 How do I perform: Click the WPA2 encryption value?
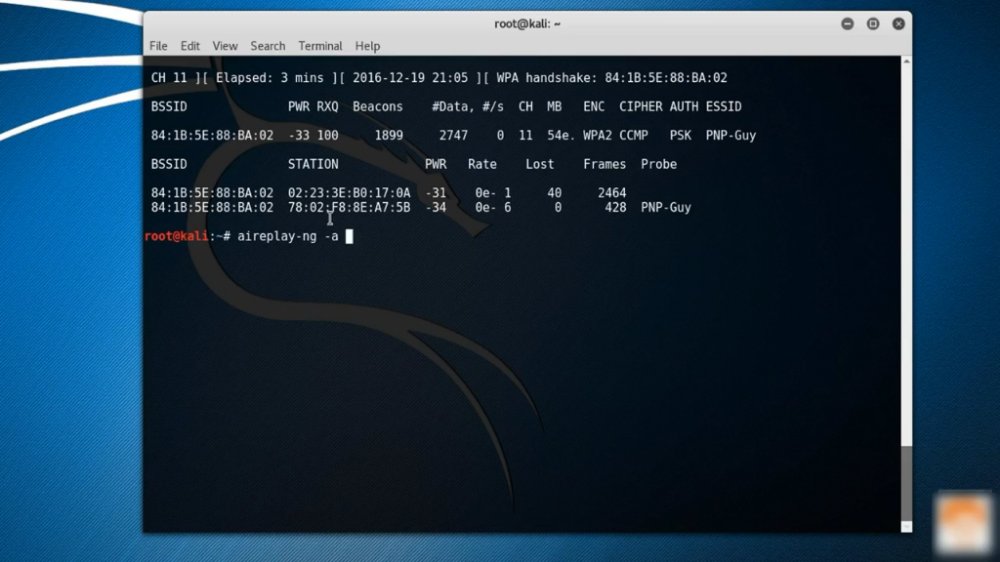tap(597, 135)
